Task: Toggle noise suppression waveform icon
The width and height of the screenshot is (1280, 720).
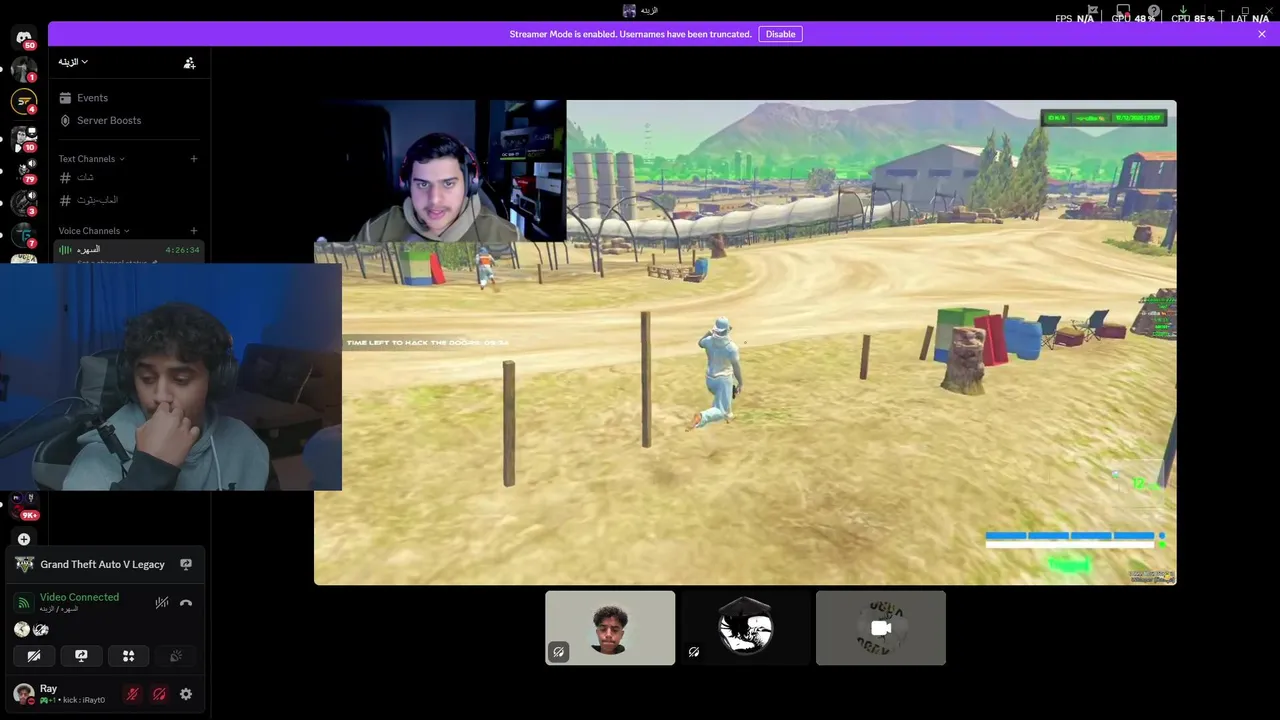Action: pyautogui.click(x=162, y=603)
